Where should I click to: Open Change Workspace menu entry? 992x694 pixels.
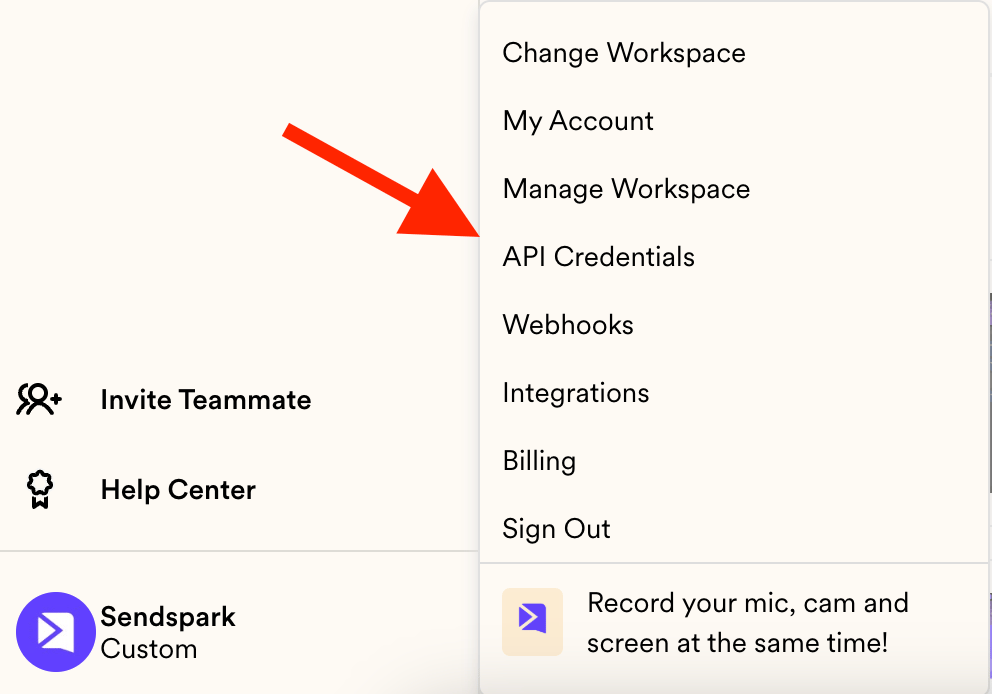(624, 53)
